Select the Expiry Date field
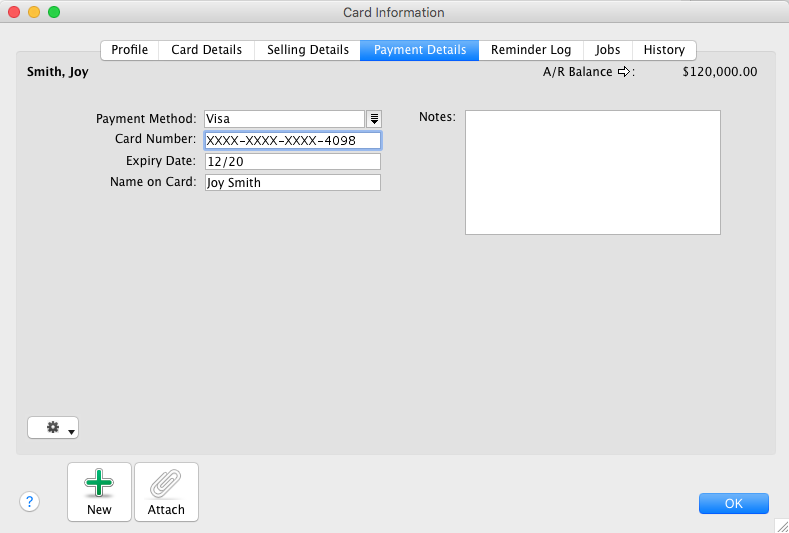The width and height of the screenshot is (789, 533). (x=293, y=162)
